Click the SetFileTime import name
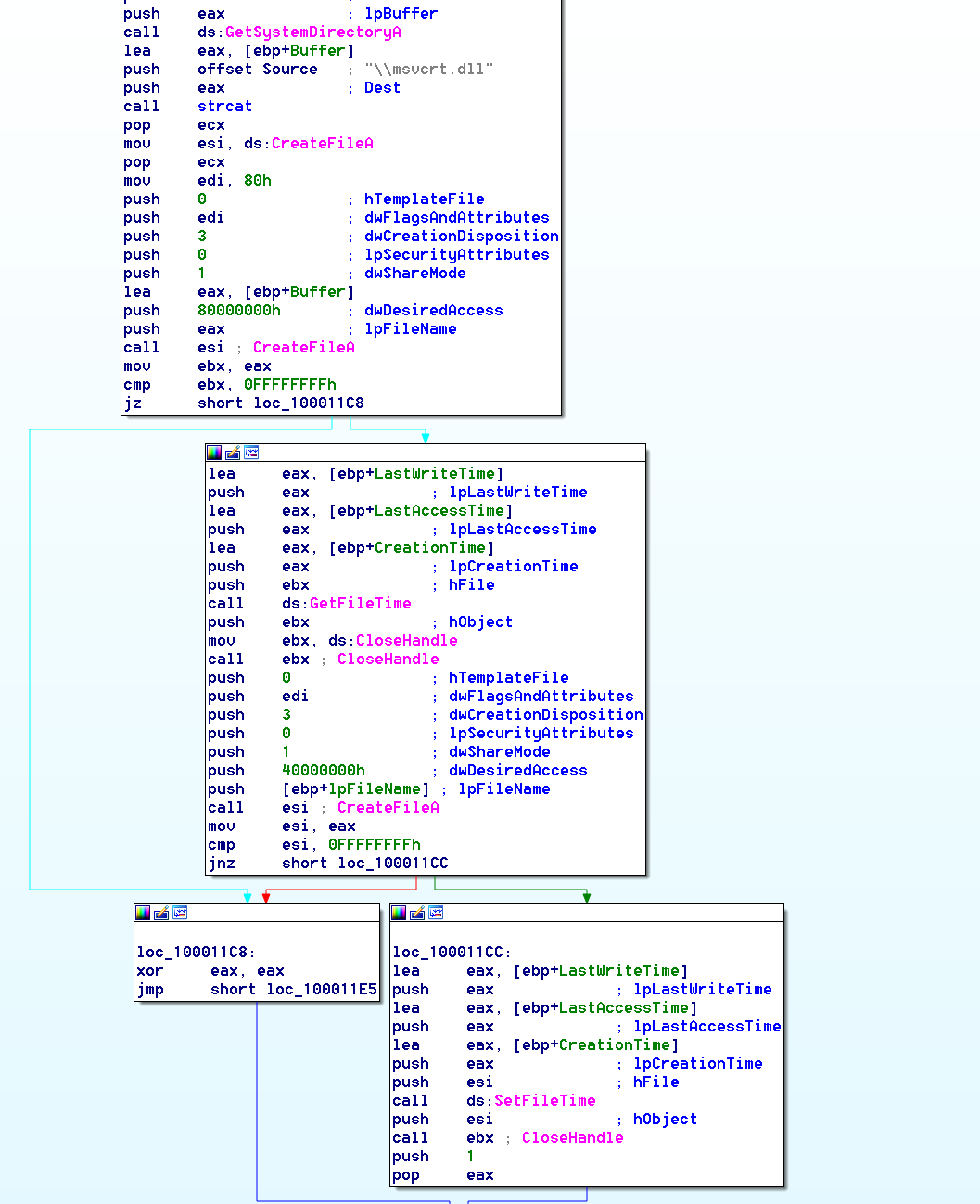This screenshot has width=980, height=1204. [544, 1101]
